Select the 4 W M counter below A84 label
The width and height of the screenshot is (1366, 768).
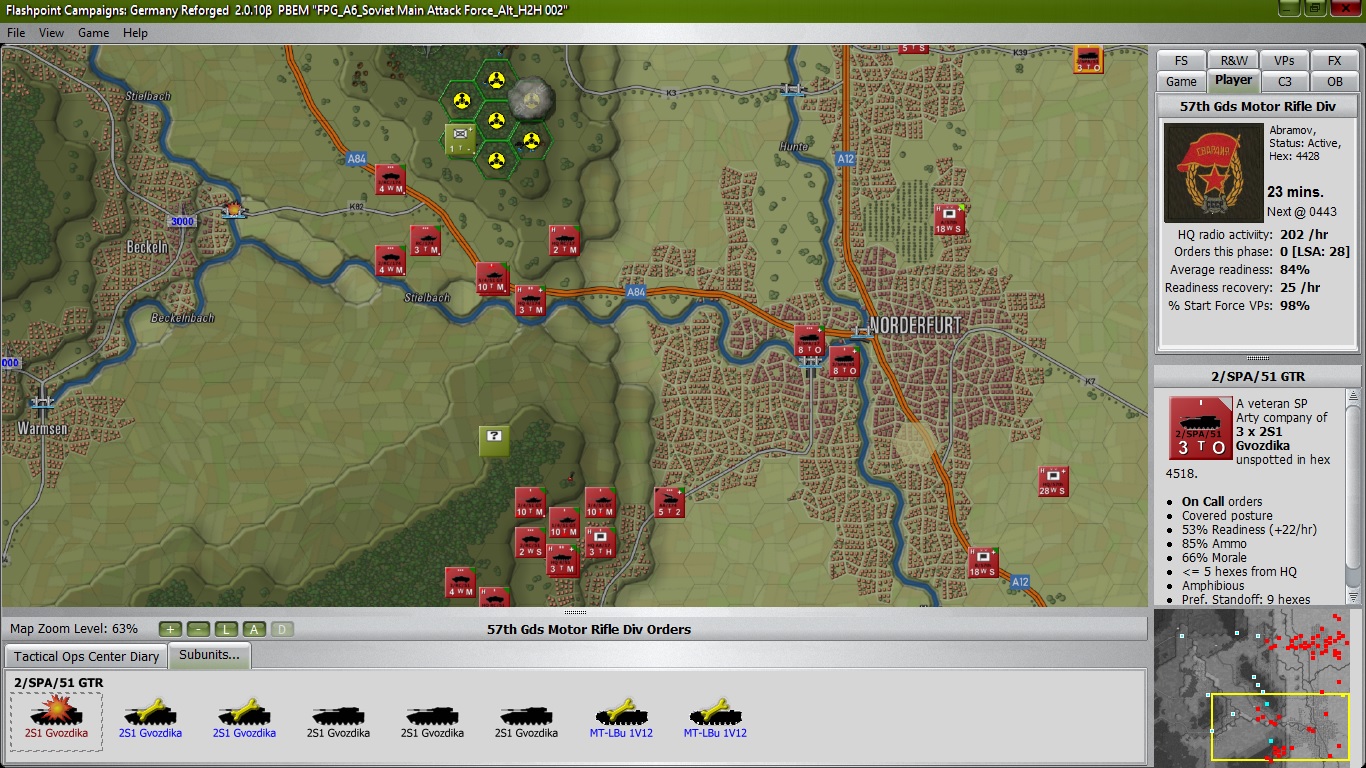[390, 180]
